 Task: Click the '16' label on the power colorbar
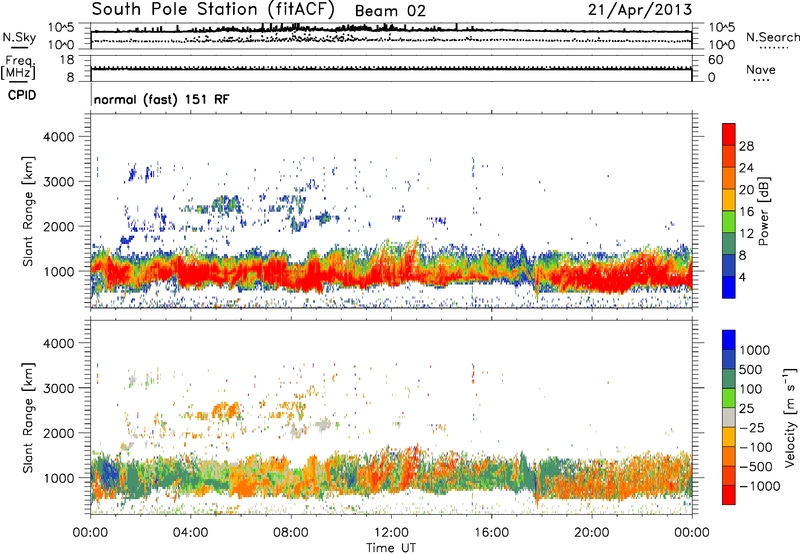746,212
